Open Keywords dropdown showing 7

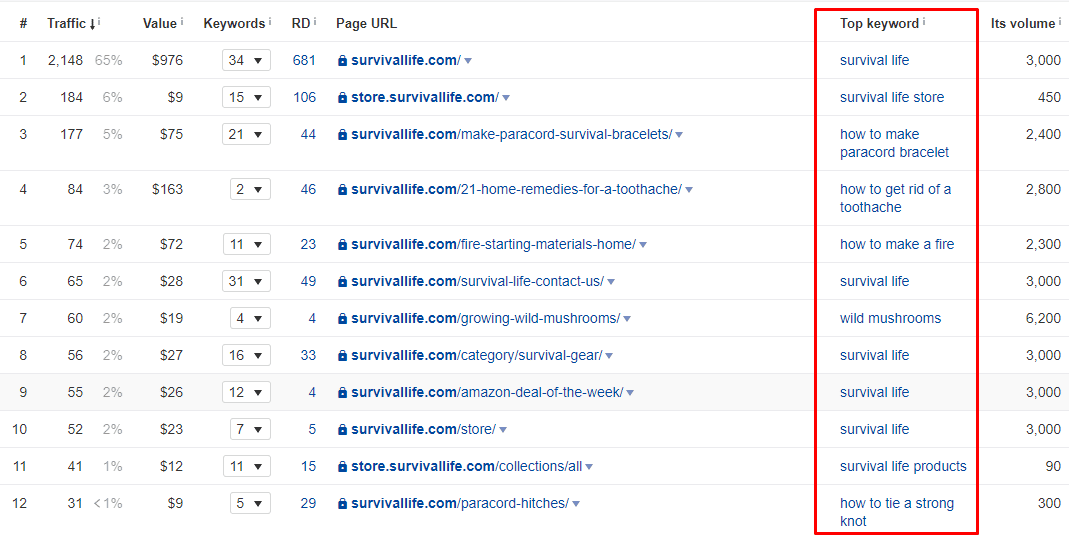(x=250, y=429)
